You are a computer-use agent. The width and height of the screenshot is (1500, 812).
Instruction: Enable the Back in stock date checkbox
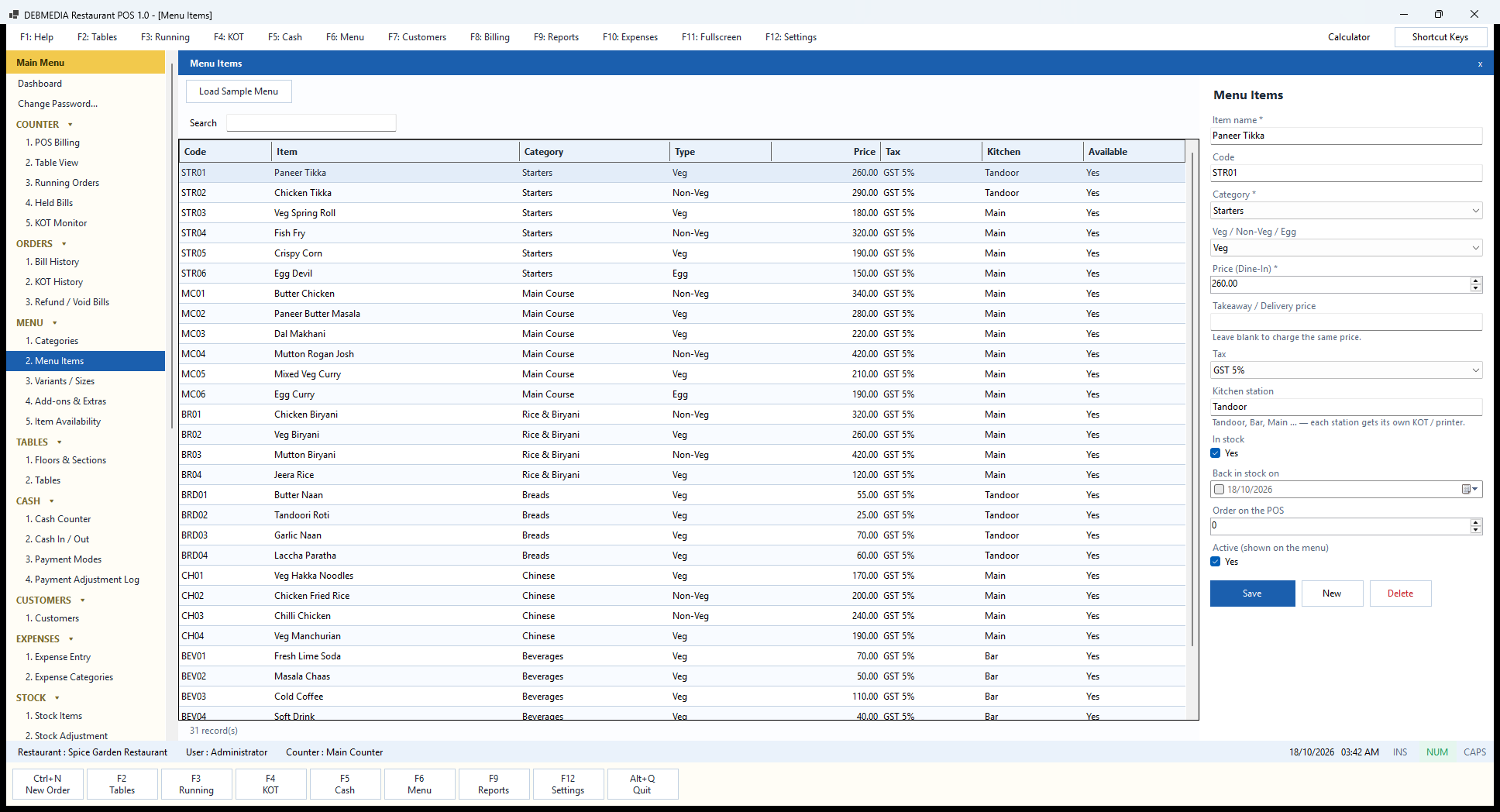click(1220, 490)
